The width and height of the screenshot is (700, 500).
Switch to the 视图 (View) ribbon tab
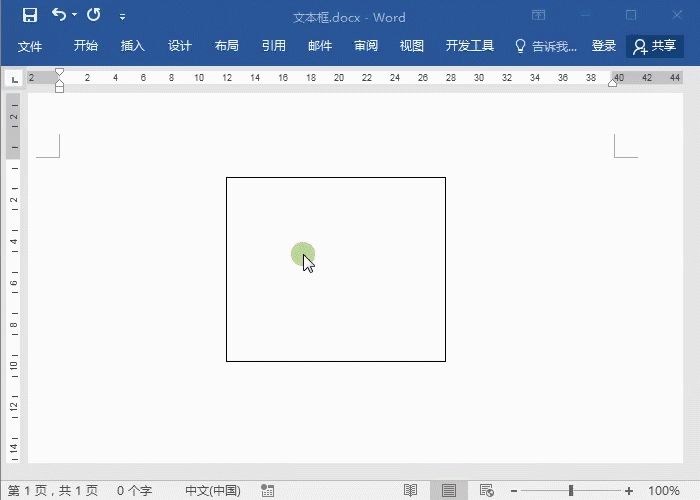pos(412,46)
